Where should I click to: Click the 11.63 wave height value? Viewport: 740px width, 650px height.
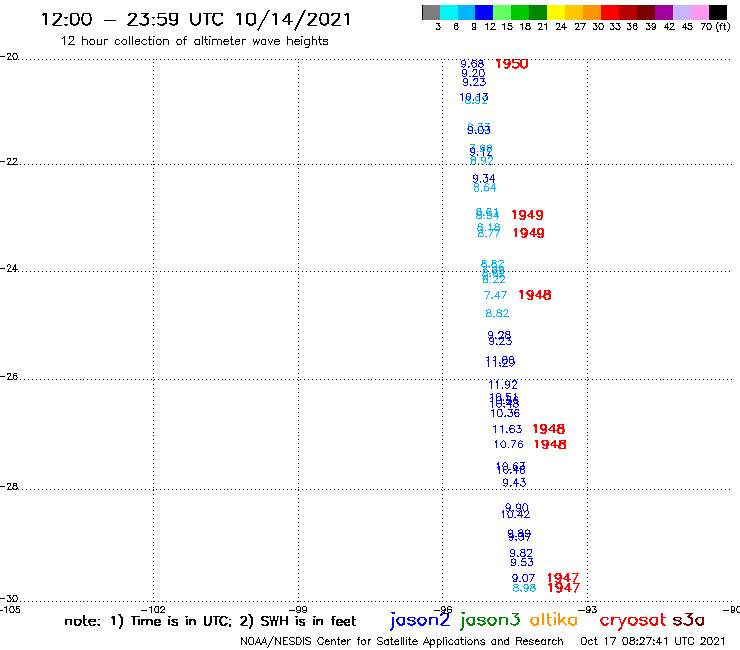(507, 429)
